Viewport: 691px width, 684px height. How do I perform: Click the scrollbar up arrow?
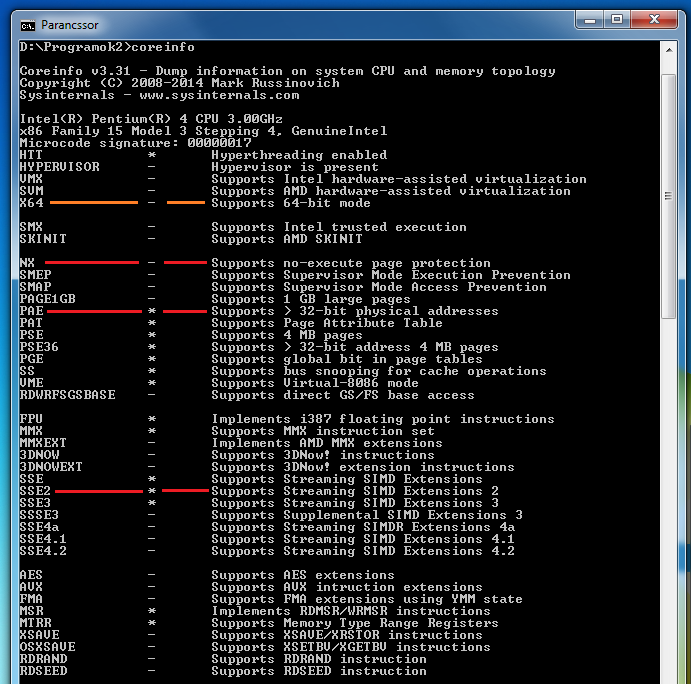click(x=669, y=50)
